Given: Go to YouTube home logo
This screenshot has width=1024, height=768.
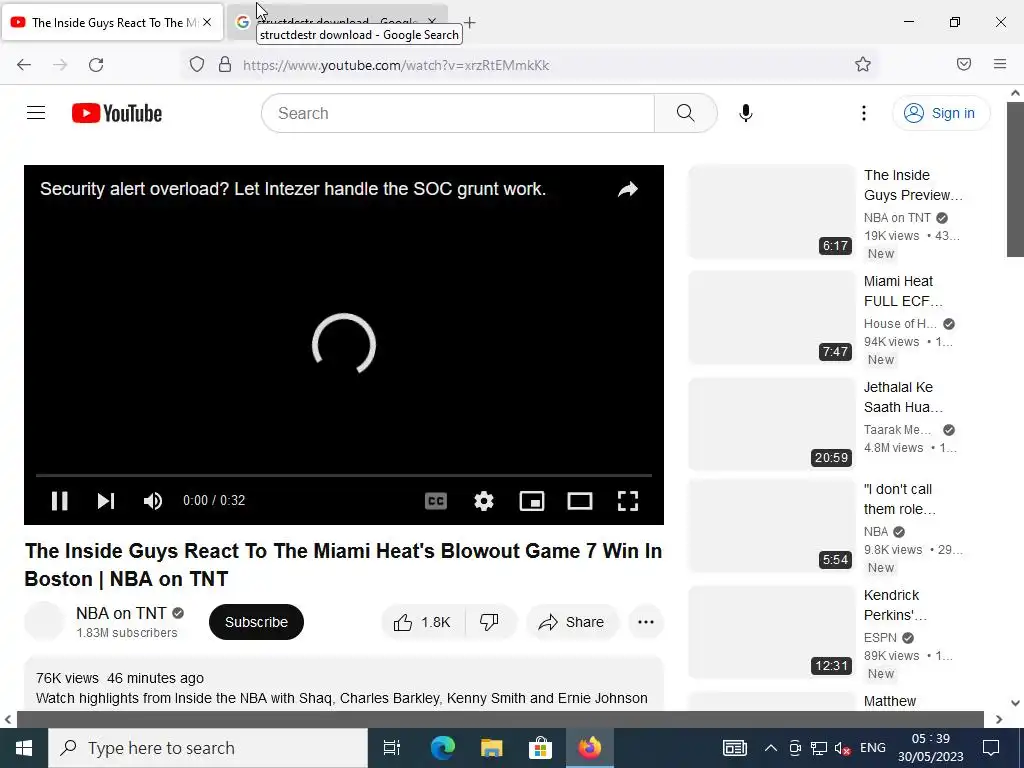Looking at the screenshot, I should [x=117, y=113].
